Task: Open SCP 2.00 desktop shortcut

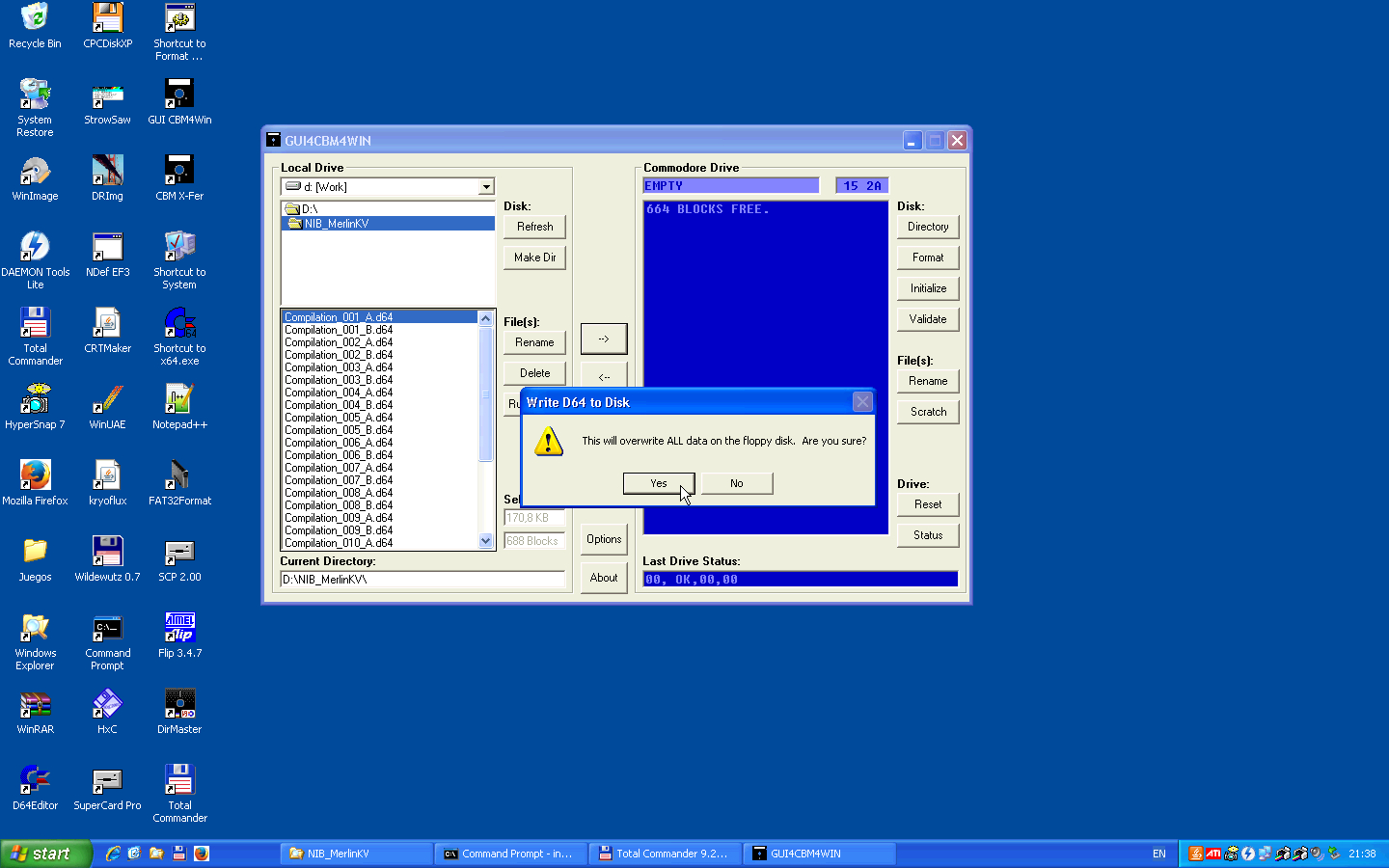Action: (179, 559)
